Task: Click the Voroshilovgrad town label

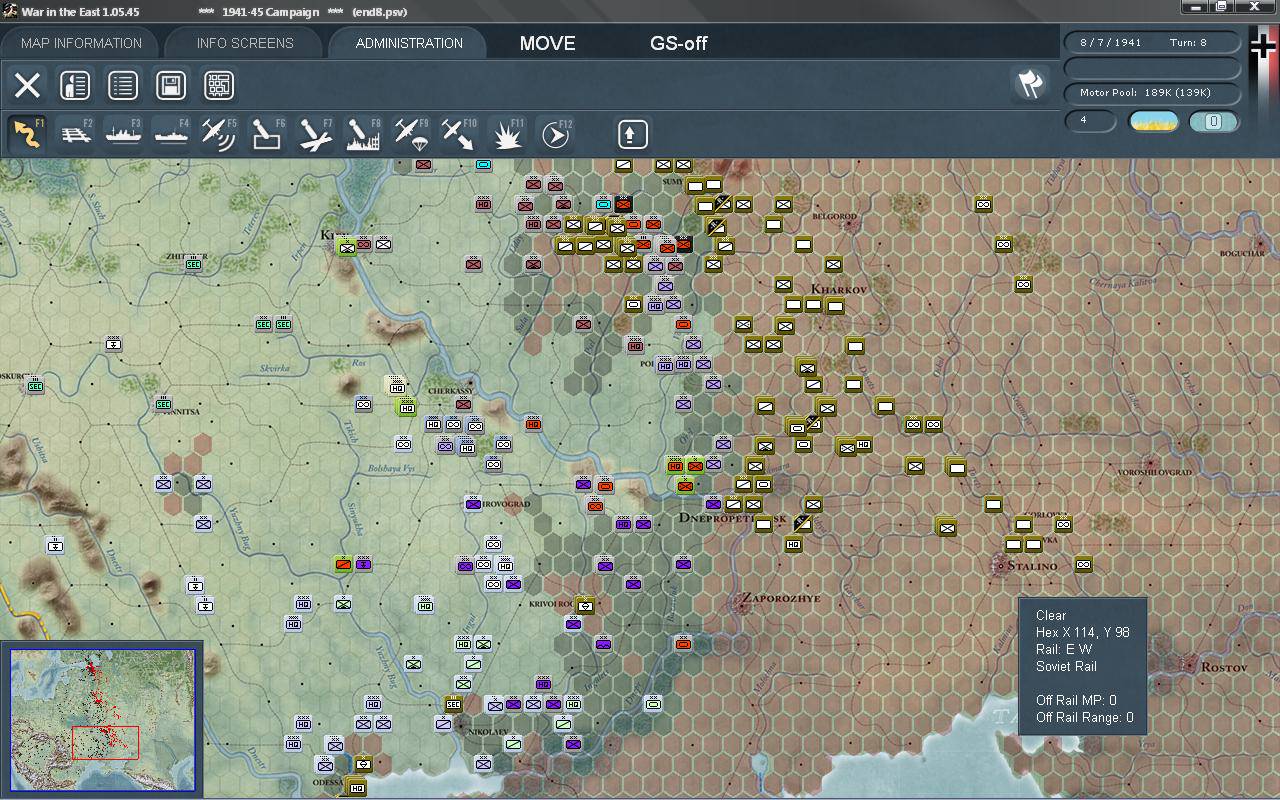Action: [x=1154, y=472]
